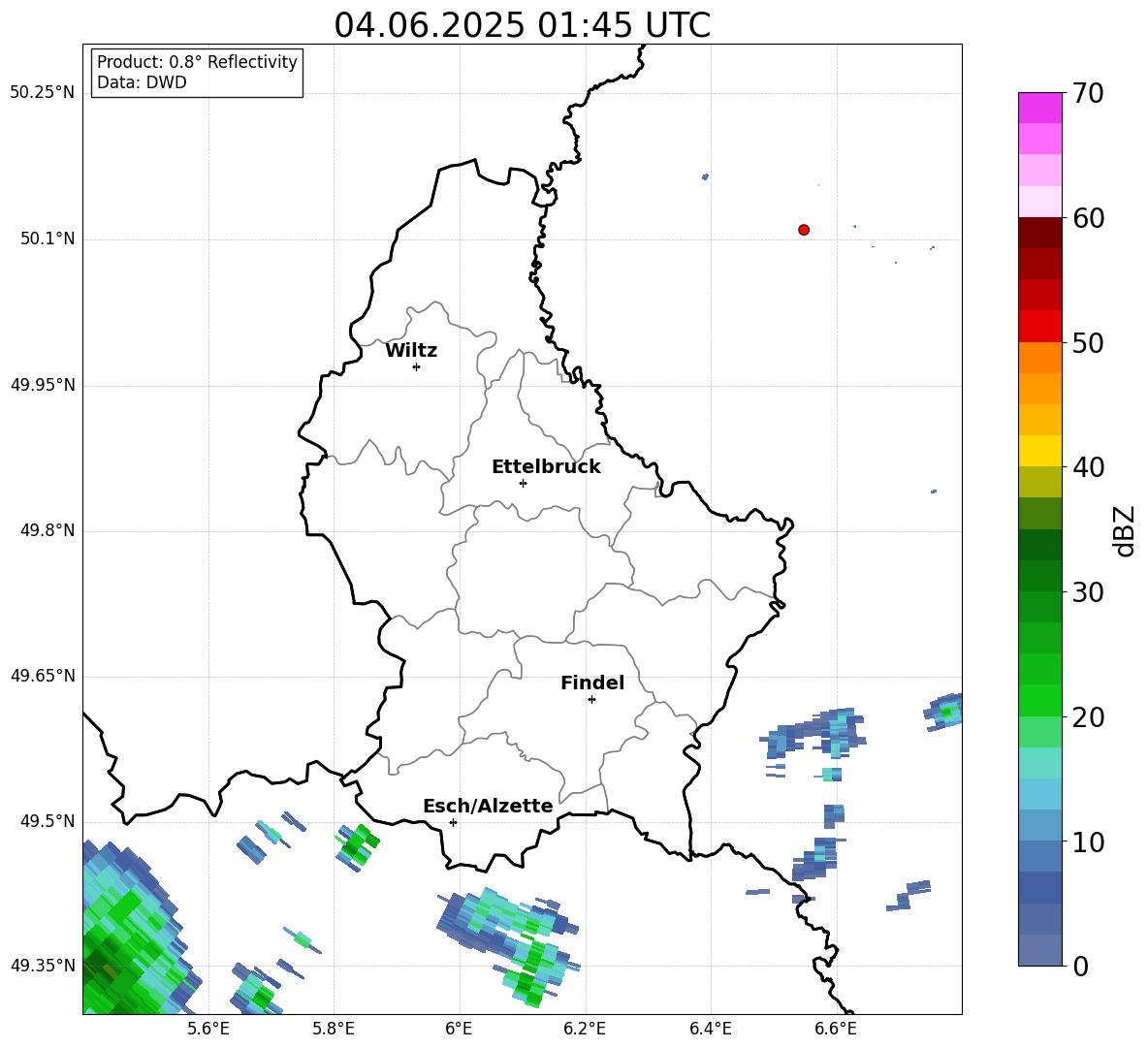Click the colorbar tick label 70
The image size is (1148, 1048).
pos(1089,94)
